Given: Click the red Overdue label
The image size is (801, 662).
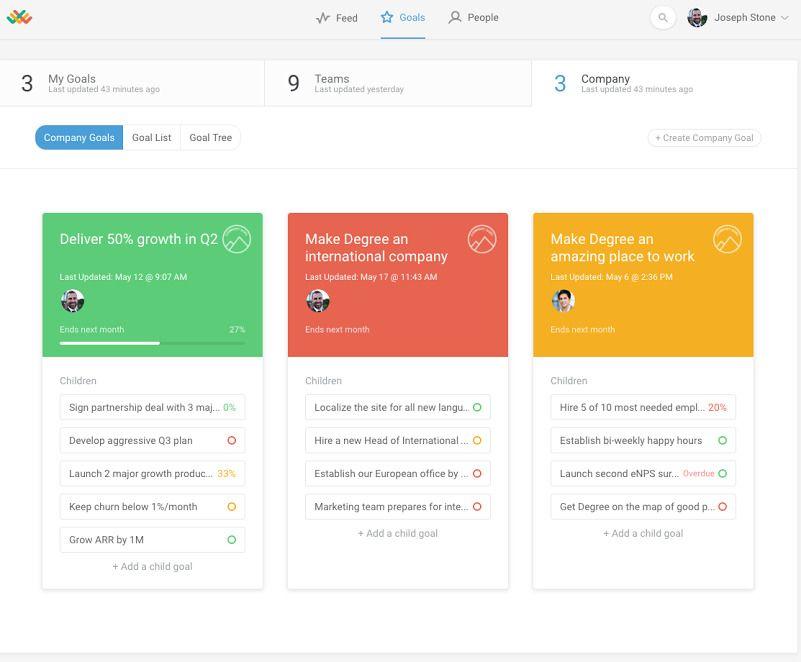Looking at the screenshot, I should 698,474.
